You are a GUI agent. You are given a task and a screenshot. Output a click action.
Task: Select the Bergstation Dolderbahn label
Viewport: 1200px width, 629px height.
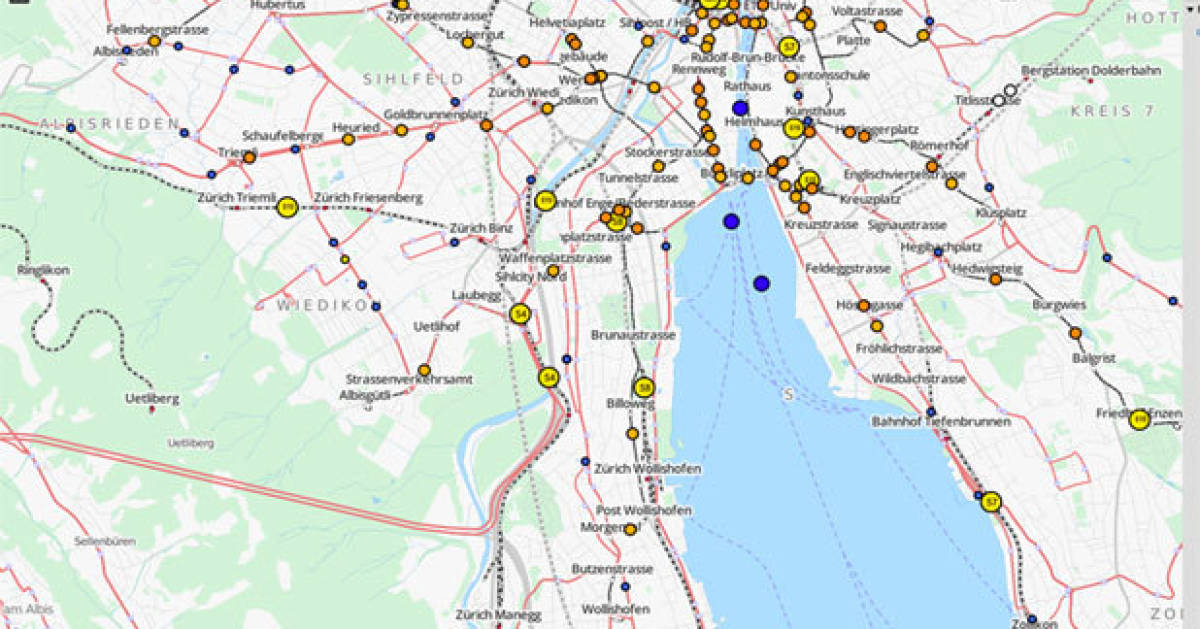point(1091,70)
